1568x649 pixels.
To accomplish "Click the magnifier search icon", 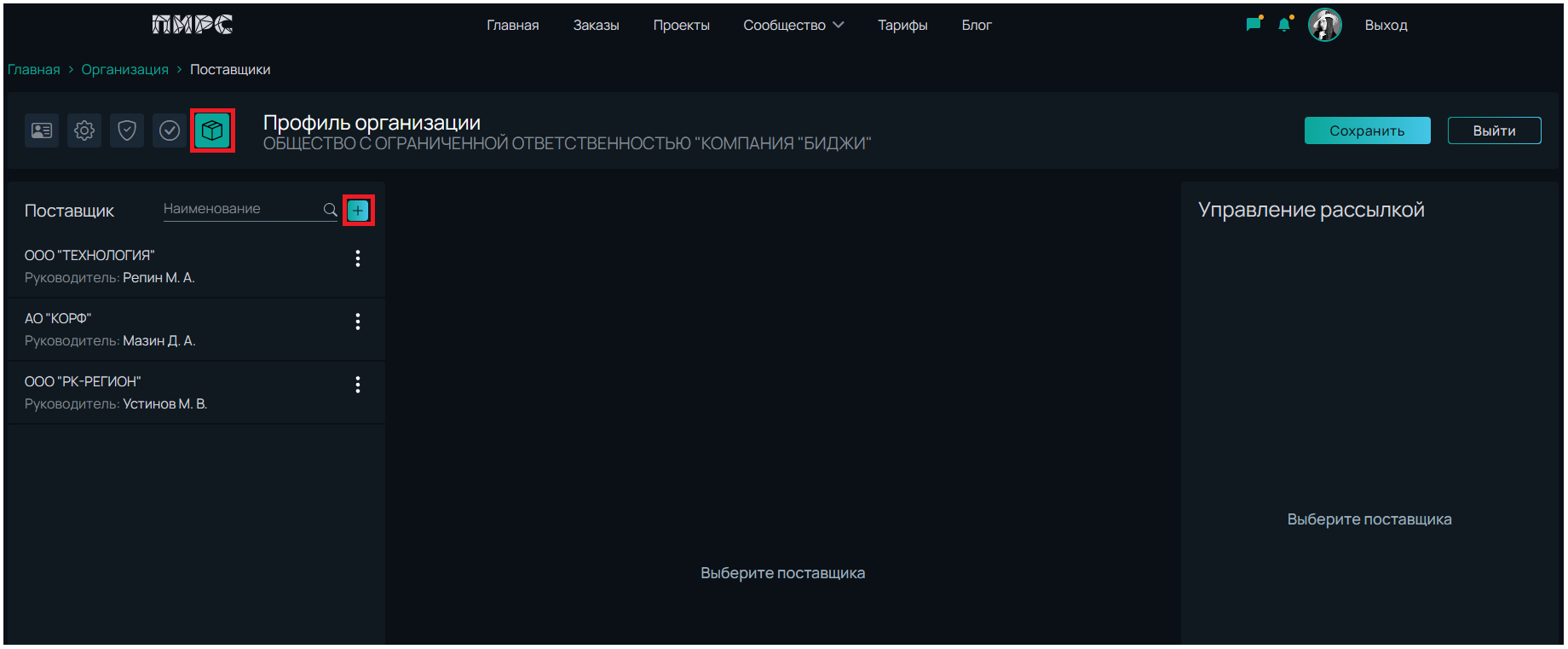I will tap(330, 210).
